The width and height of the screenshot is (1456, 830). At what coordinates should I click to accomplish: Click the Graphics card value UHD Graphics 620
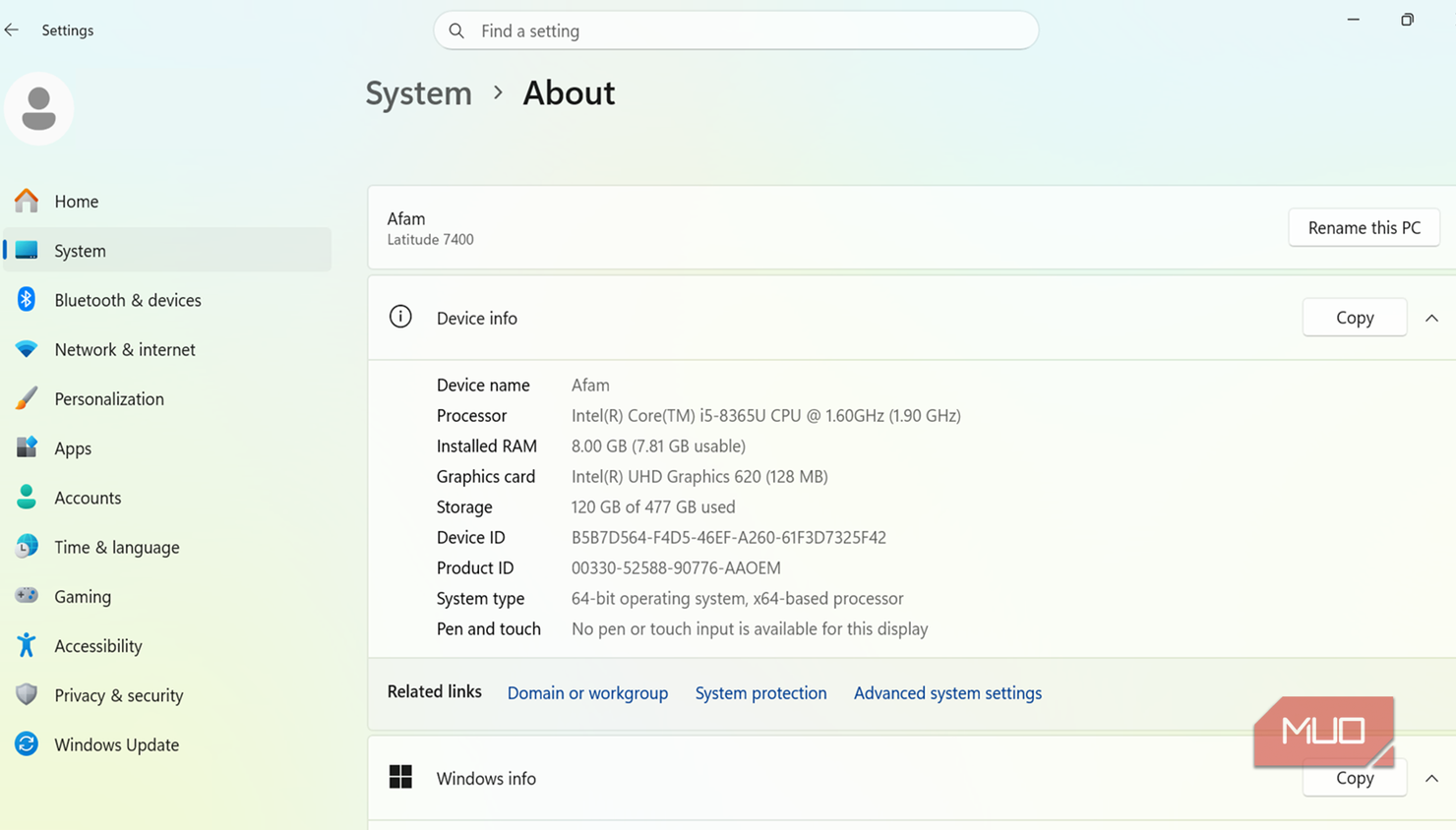[699, 476]
